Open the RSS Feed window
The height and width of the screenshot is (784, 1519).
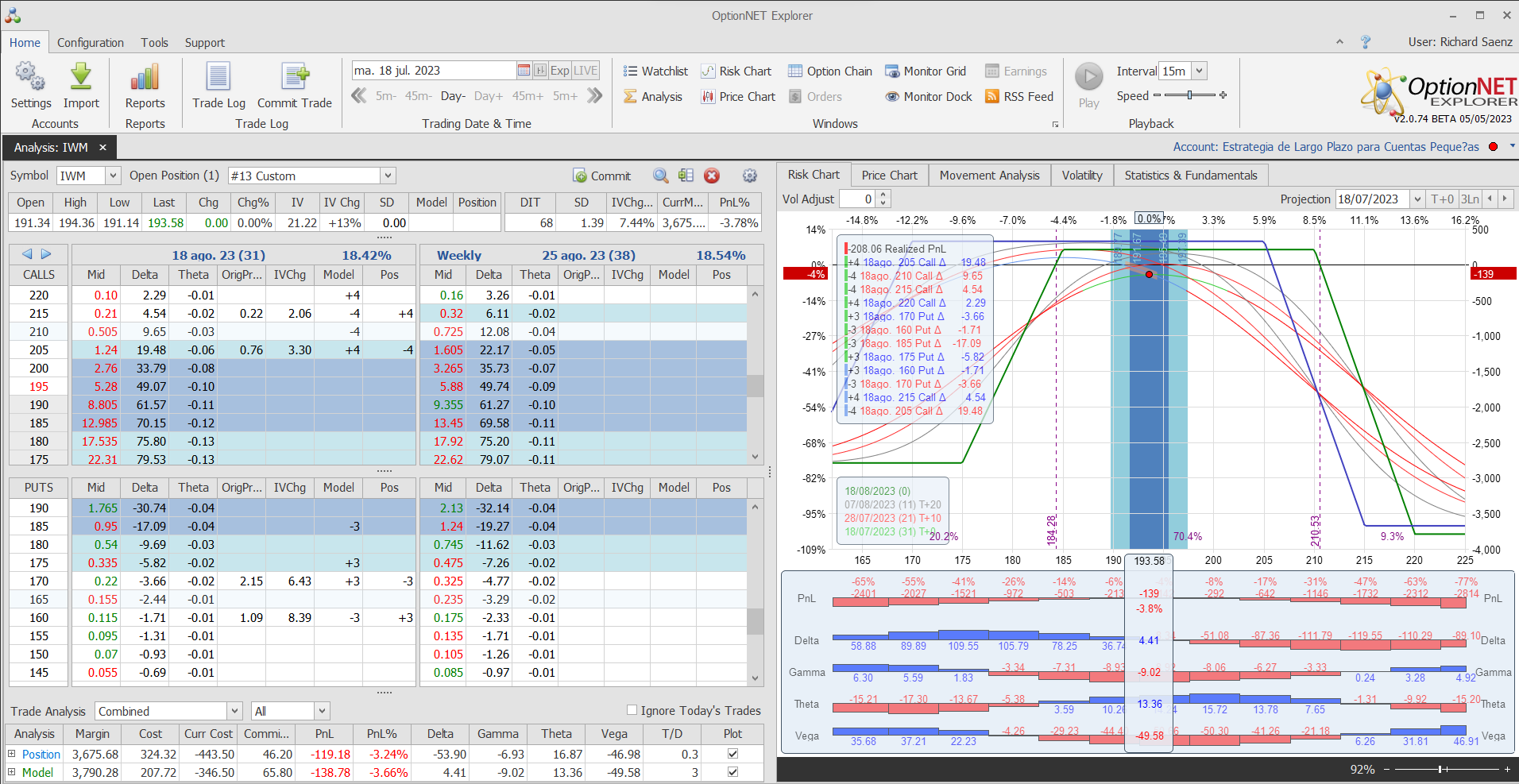[x=1019, y=97]
